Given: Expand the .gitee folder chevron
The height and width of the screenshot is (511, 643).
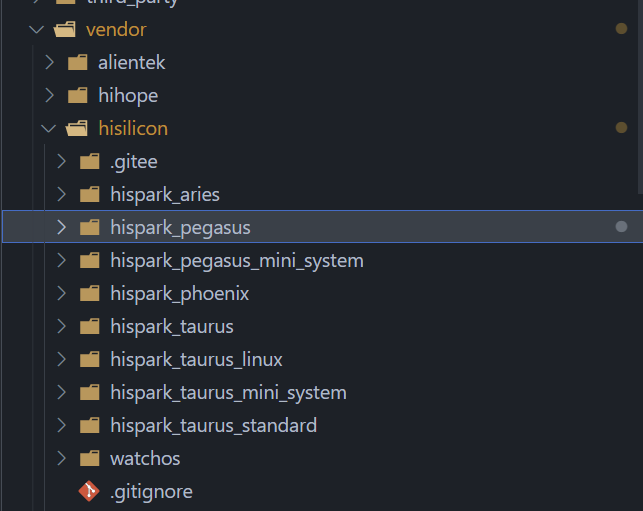Looking at the screenshot, I should [62, 162].
